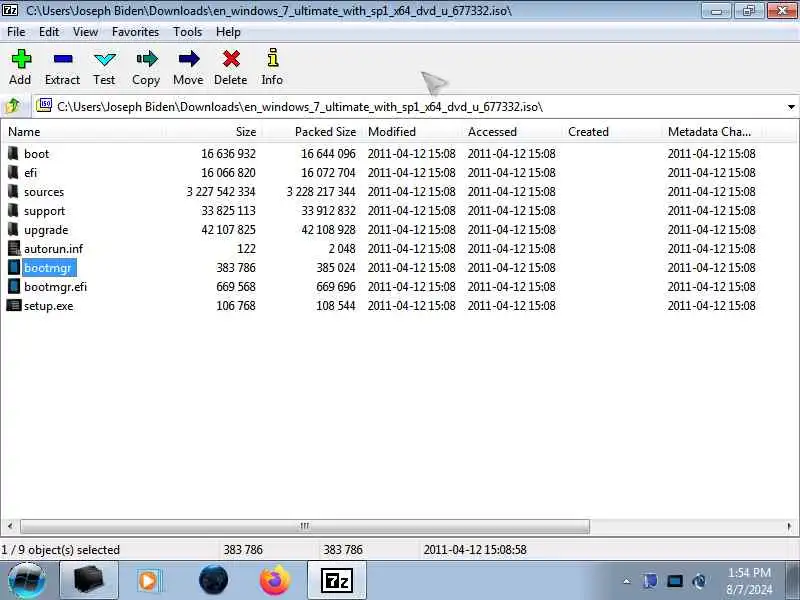The width and height of the screenshot is (800, 600).
Task: Sort by Packed Size column header
Action: click(x=313, y=132)
